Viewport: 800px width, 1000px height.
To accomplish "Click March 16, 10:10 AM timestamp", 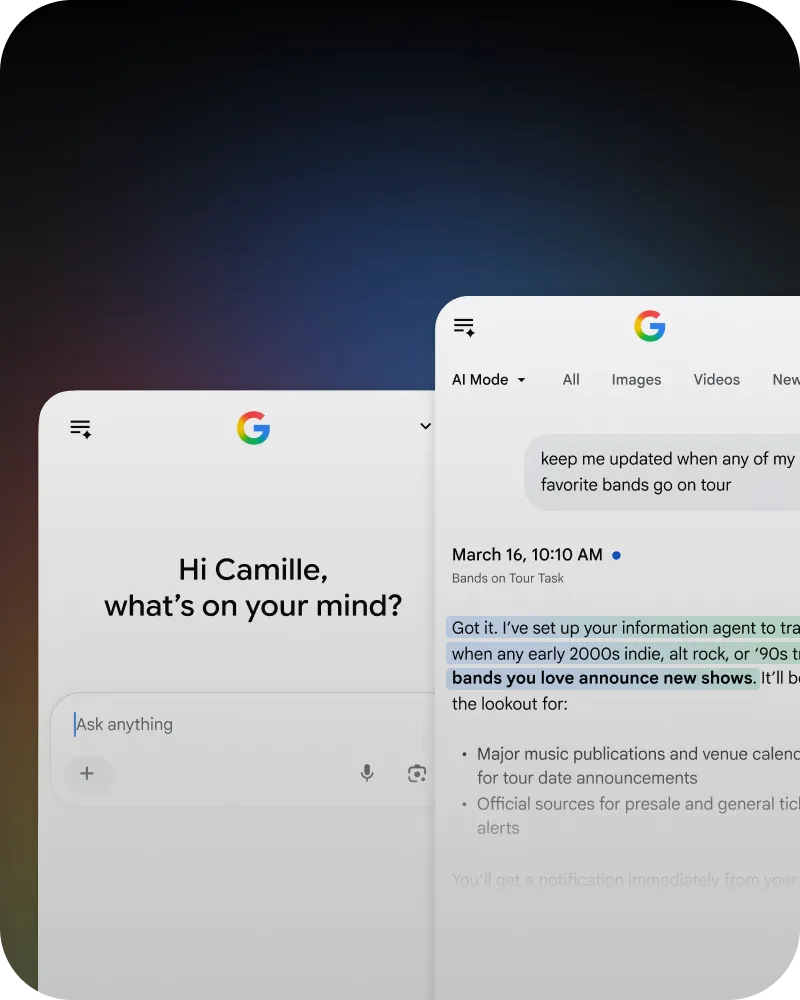I will coord(527,555).
